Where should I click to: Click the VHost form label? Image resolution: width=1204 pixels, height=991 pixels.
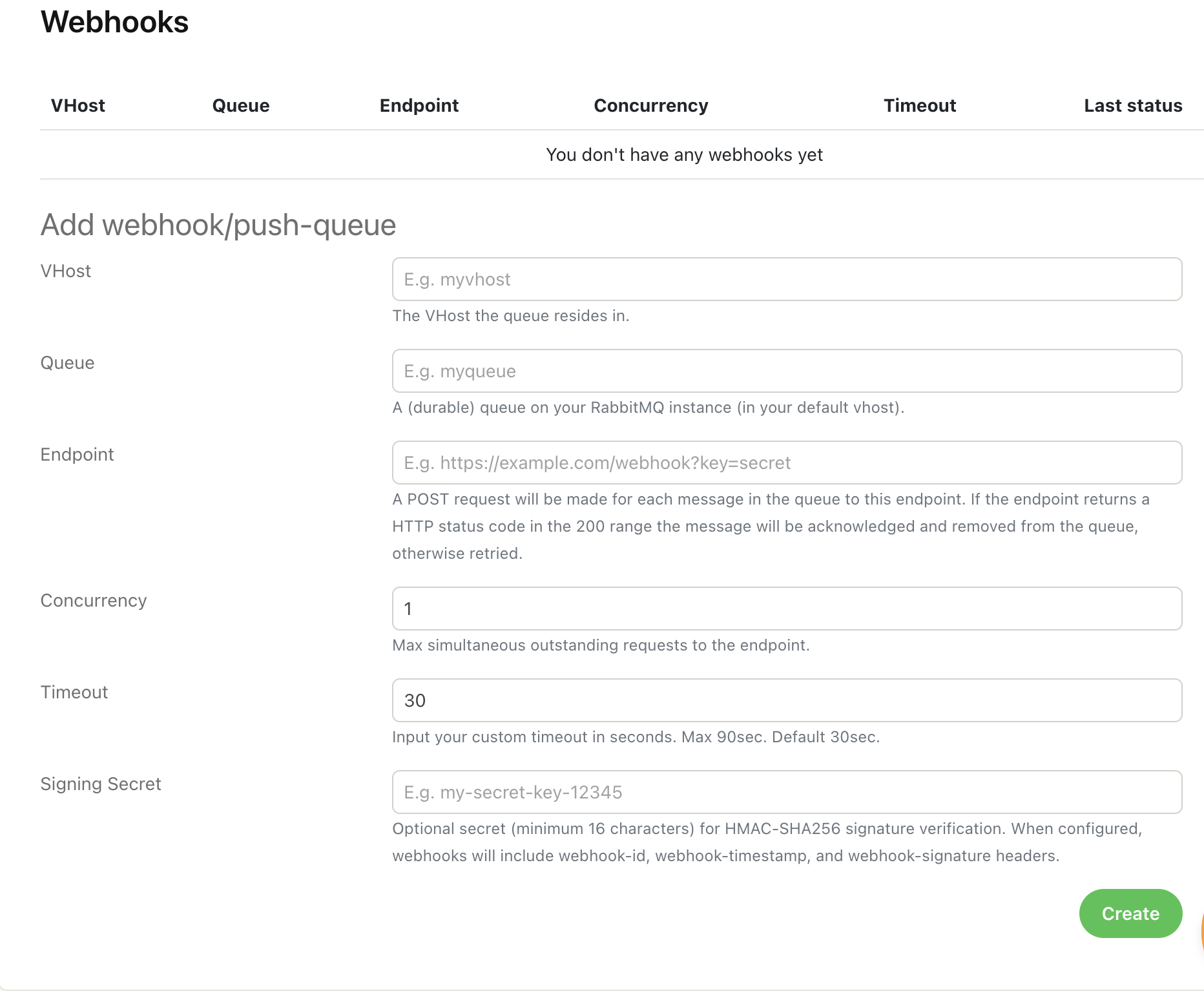[x=66, y=271]
